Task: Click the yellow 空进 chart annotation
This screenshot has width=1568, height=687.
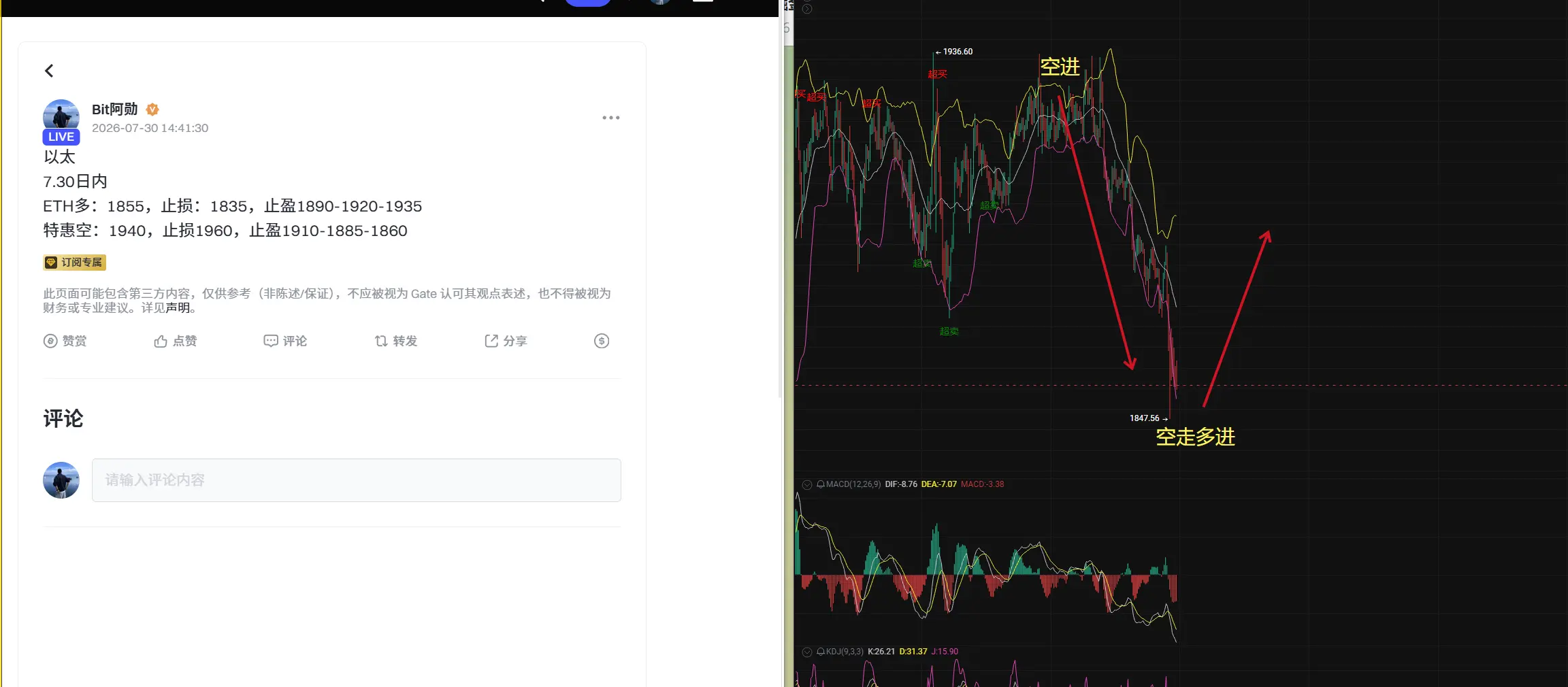Action: pyautogui.click(x=1060, y=67)
